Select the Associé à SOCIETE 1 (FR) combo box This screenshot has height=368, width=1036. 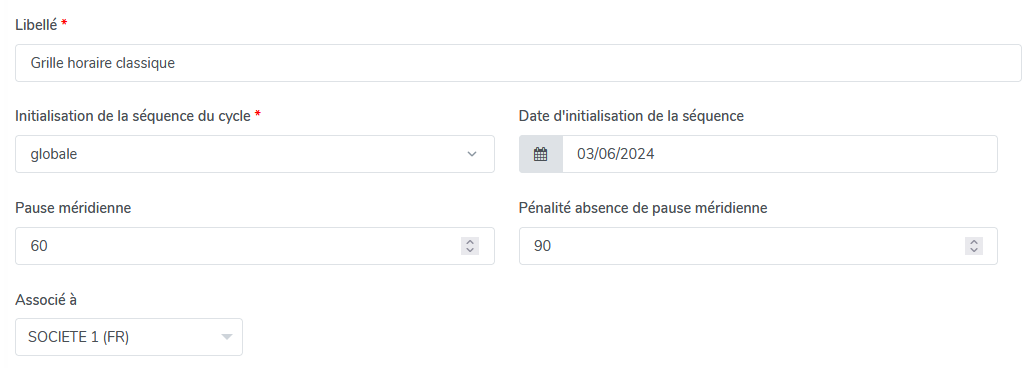point(129,338)
